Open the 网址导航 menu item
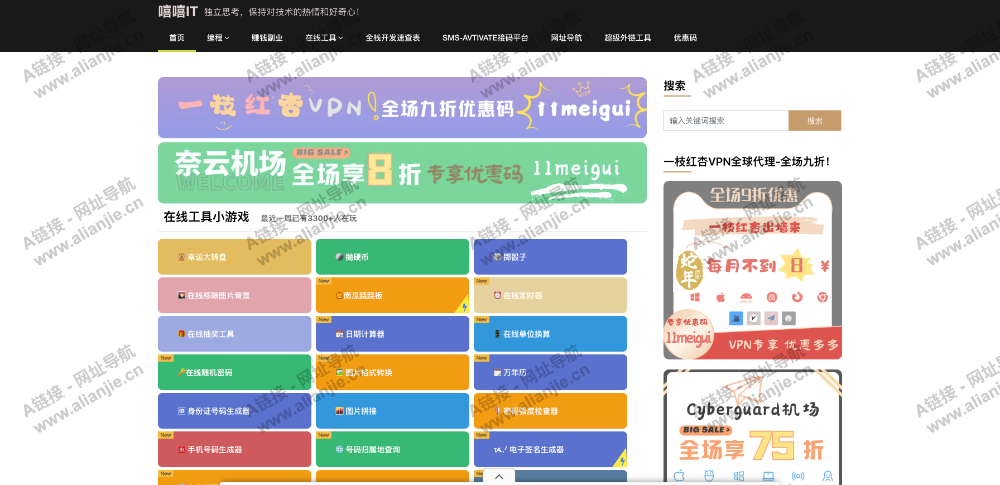1000x485 pixels. pos(566,38)
